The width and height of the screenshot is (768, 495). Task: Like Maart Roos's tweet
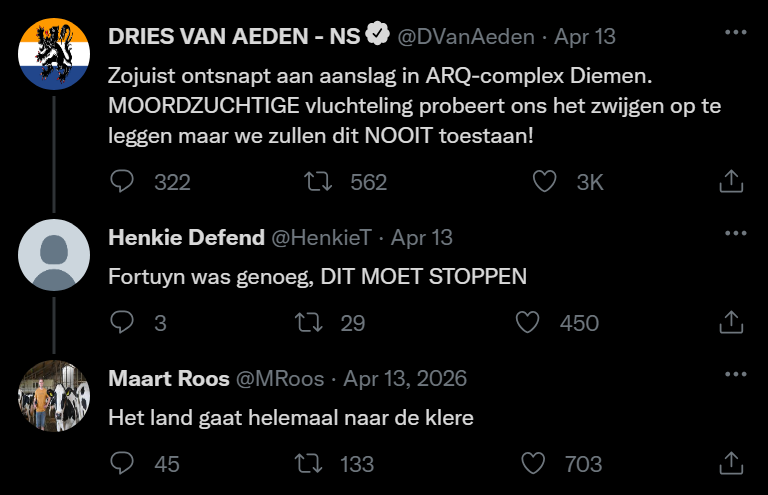point(534,463)
